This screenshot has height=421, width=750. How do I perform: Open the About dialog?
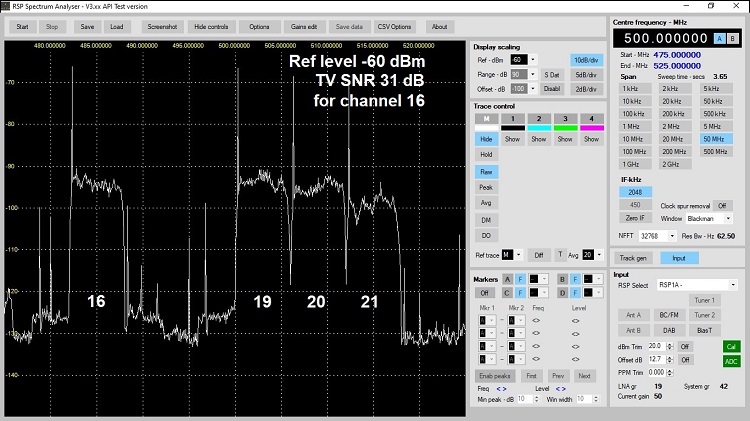coord(439,26)
